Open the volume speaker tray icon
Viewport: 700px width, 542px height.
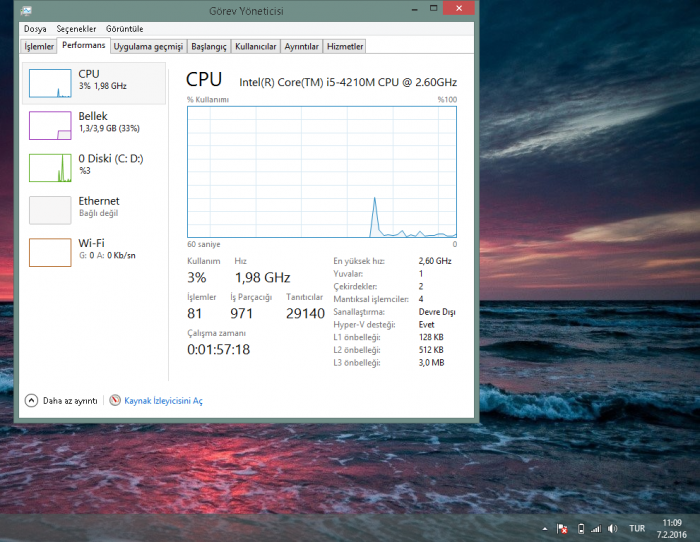(x=613, y=528)
